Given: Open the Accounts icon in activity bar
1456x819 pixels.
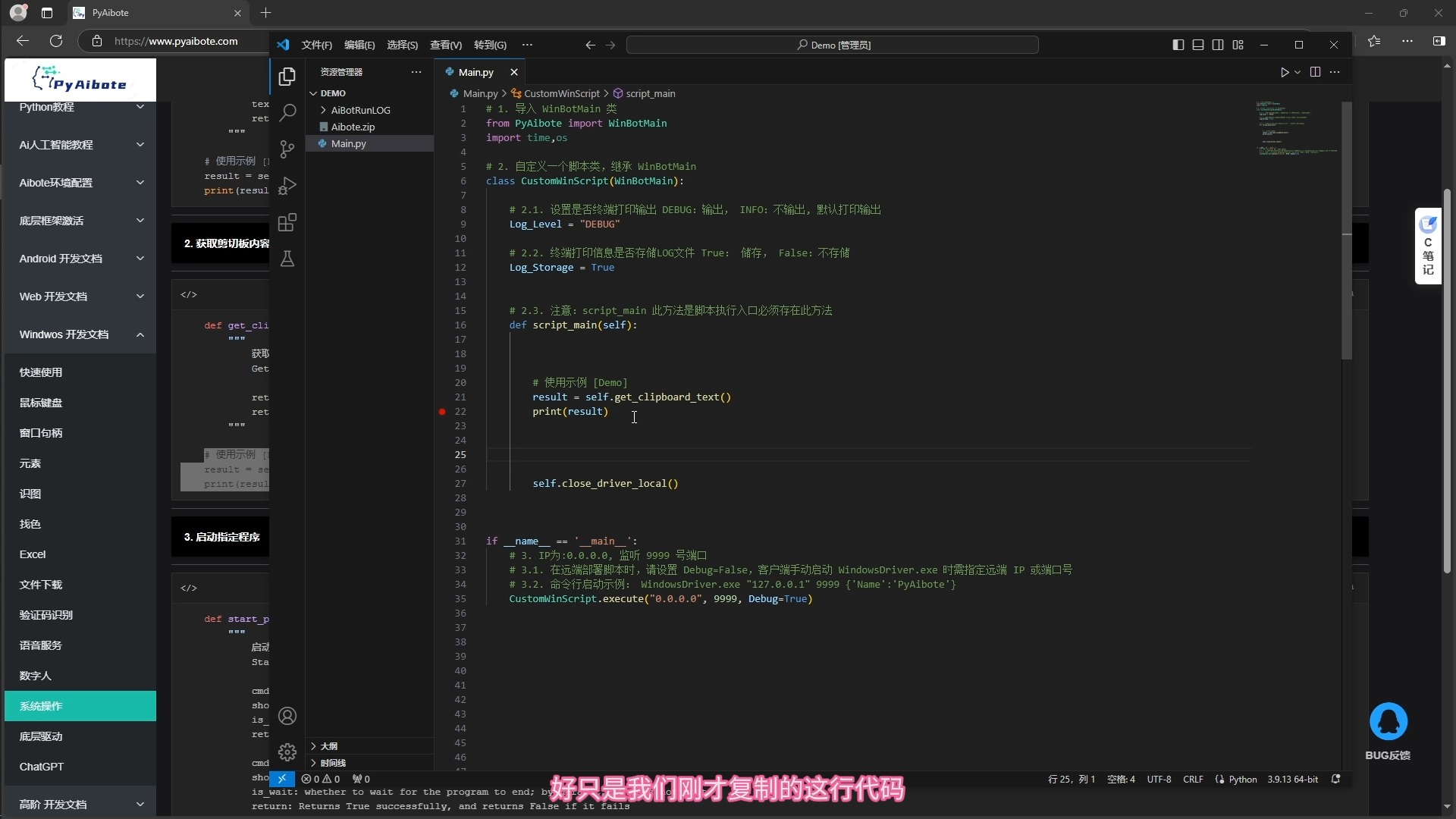Looking at the screenshot, I should click(x=287, y=716).
